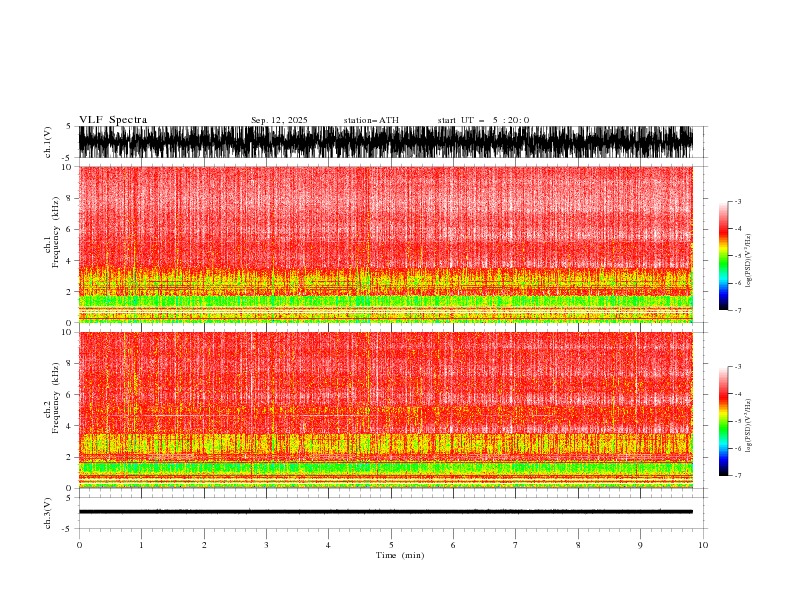The height and width of the screenshot is (612, 792).
Task: Click the lower color scale bar
Action: click(723, 421)
